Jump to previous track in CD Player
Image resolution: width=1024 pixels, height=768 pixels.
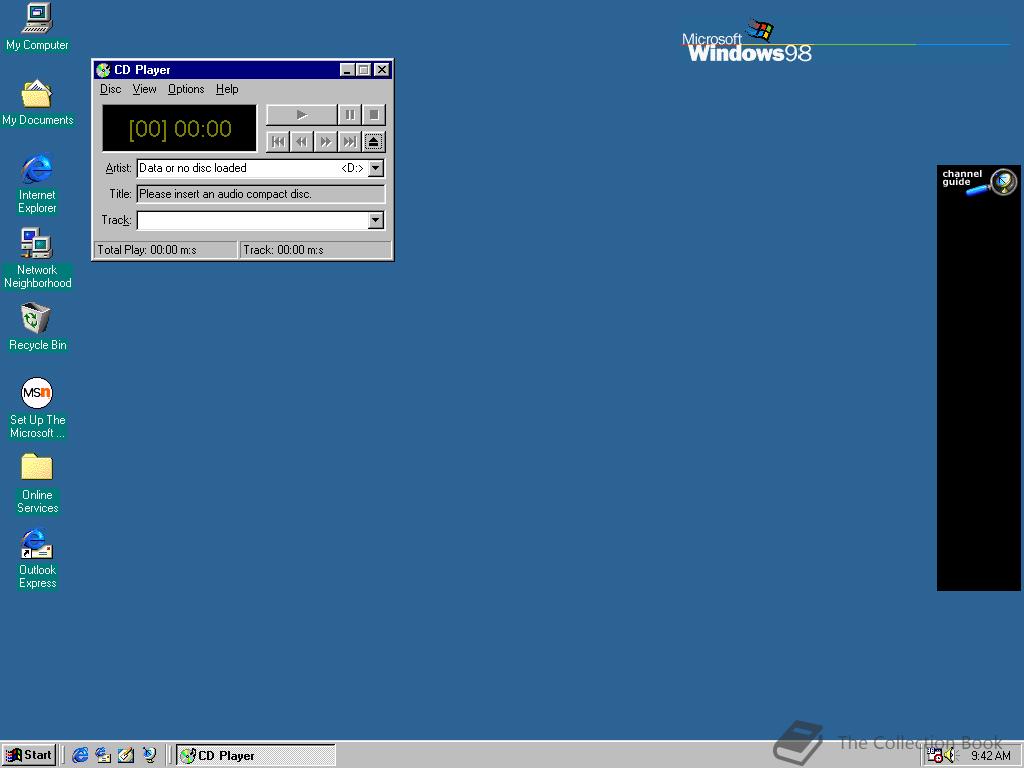(x=278, y=142)
